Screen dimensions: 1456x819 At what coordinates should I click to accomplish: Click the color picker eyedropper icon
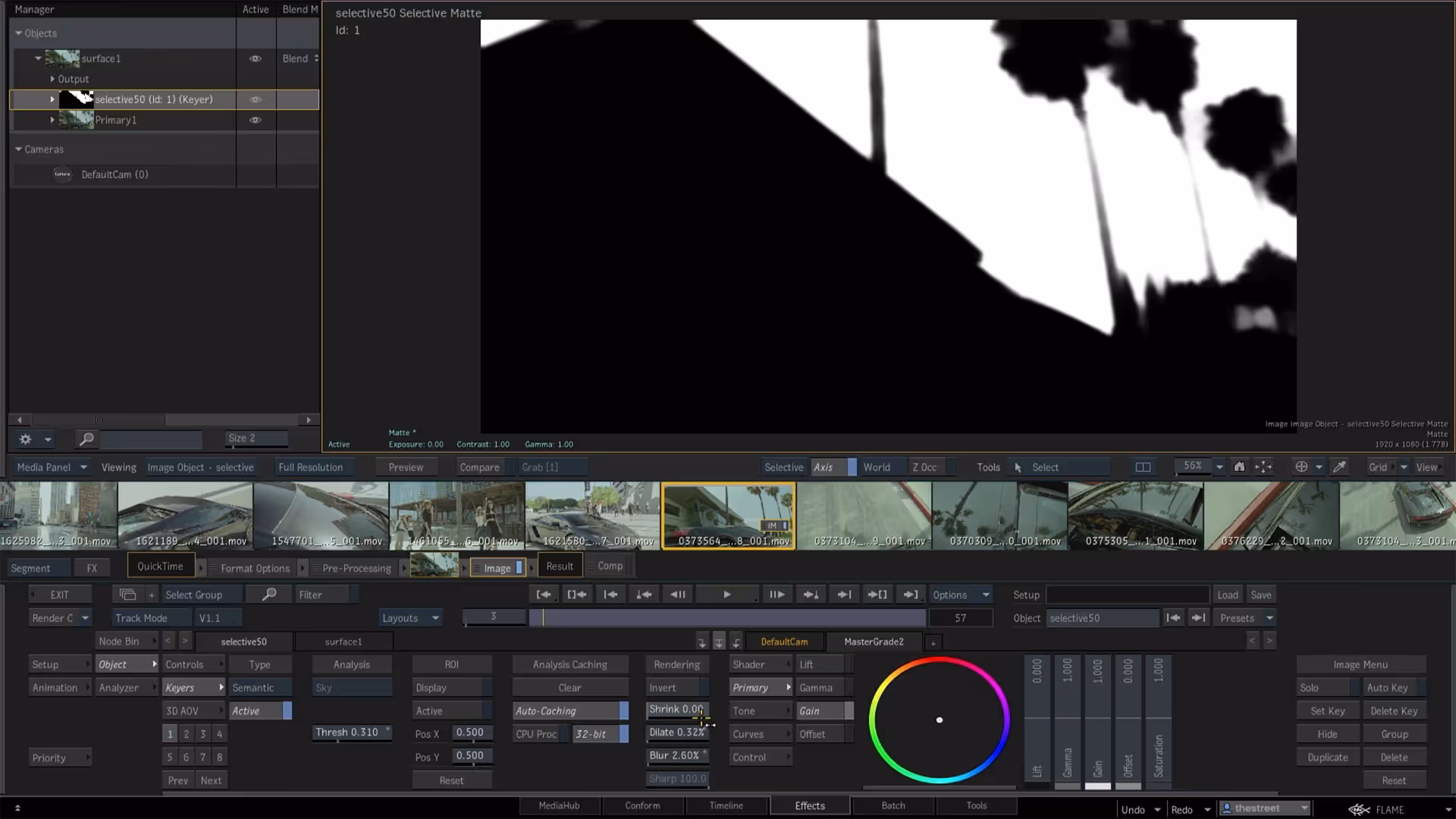(x=1340, y=467)
